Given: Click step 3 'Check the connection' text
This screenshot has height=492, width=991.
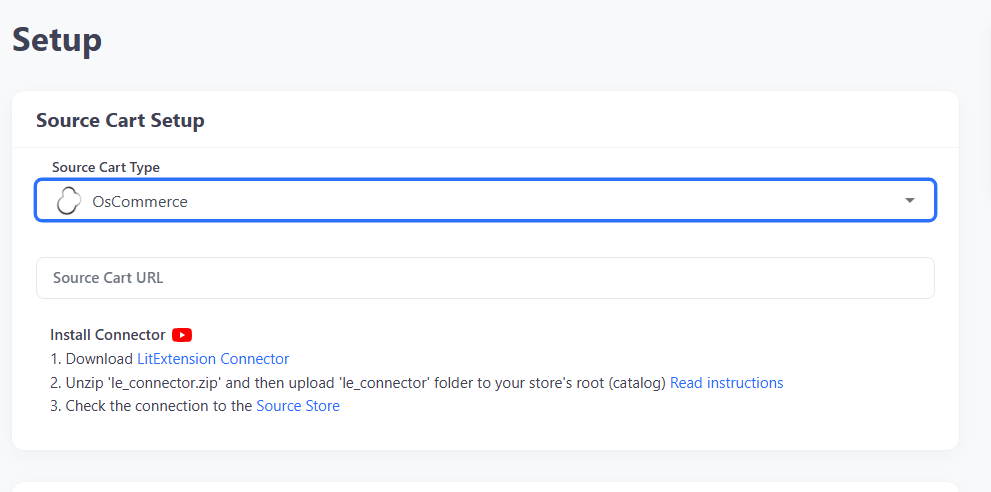Looking at the screenshot, I should [x=152, y=406].
